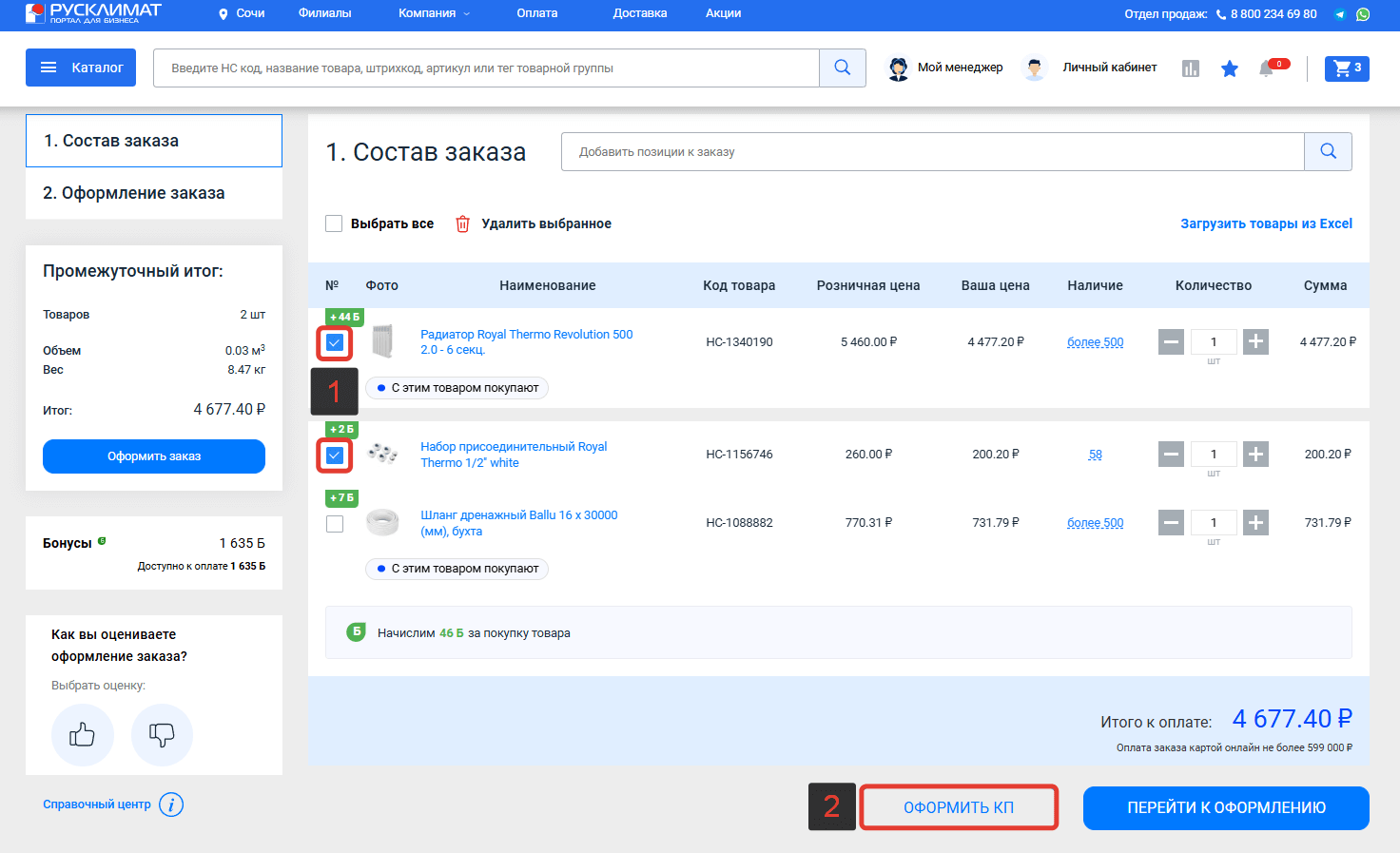The image size is (1400, 853).
Task: Expand С этим товаром покупают under radiator
Action: (x=457, y=388)
